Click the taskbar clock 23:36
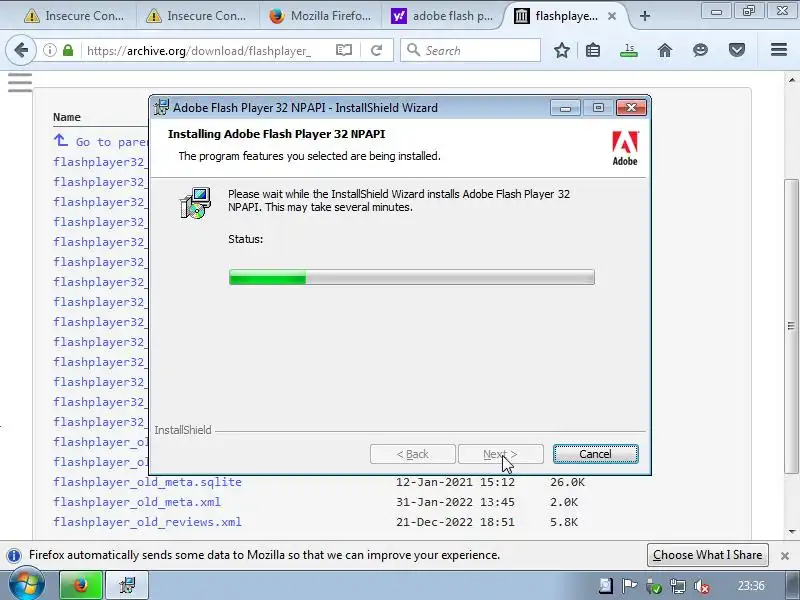The height and width of the screenshot is (600, 800). (751, 586)
